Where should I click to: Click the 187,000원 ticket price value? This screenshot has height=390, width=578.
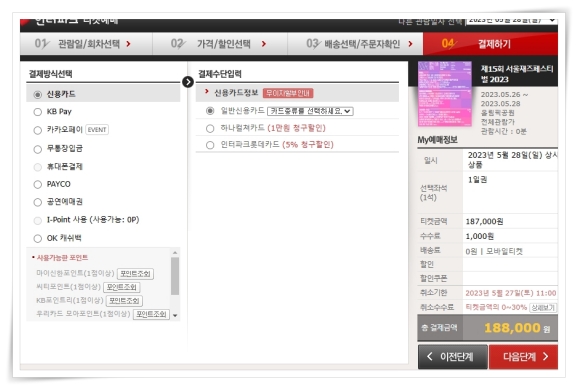484,222
